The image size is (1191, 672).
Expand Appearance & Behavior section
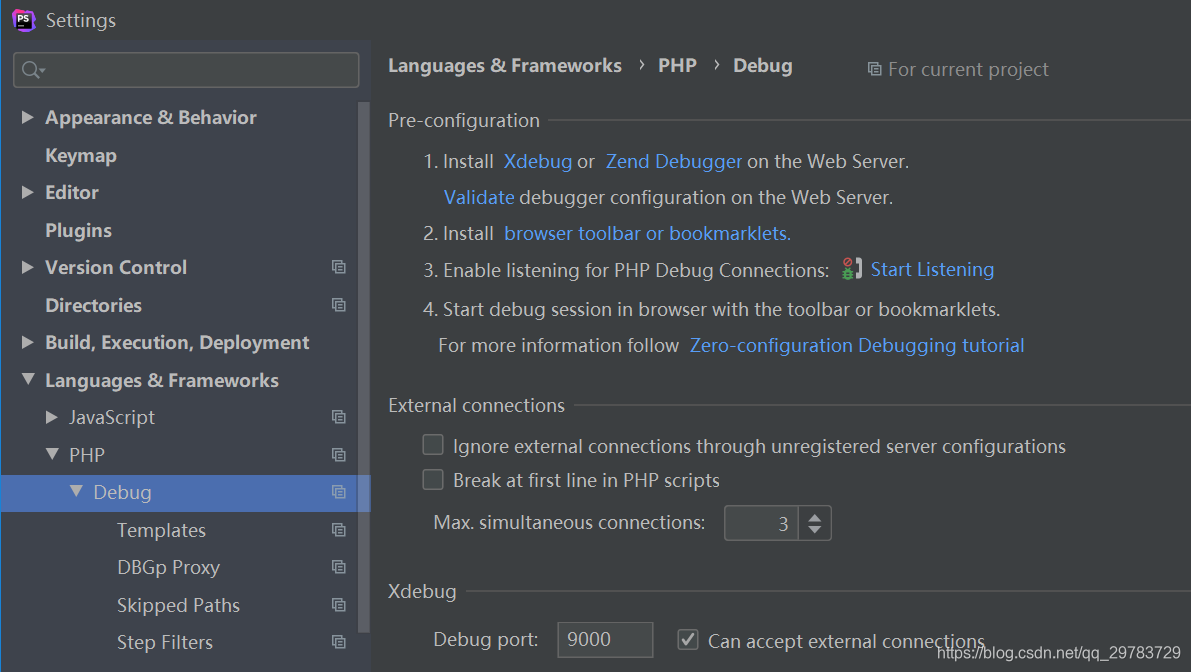[x=27, y=117]
